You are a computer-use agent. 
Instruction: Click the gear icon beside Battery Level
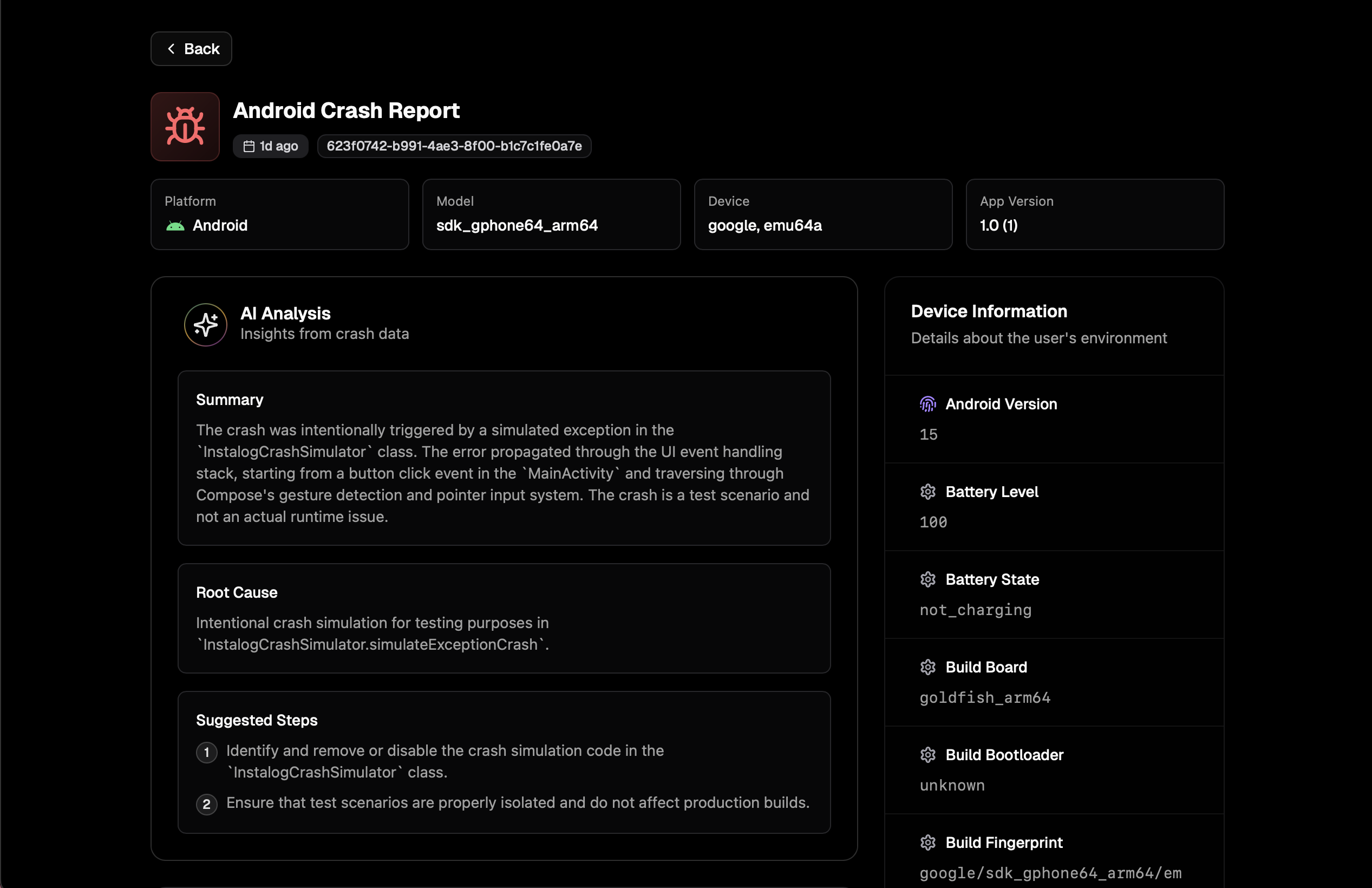click(927, 492)
